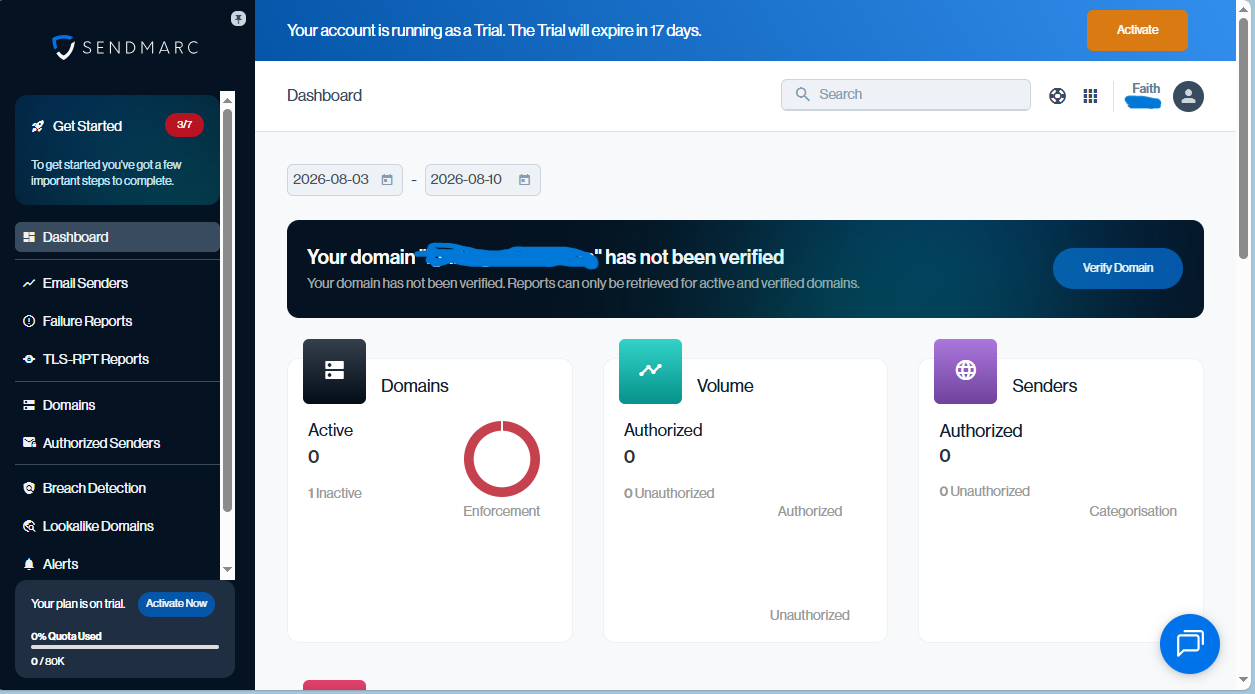The image size is (1255, 694).
Task: Open the chat support bubble
Action: 1190,643
